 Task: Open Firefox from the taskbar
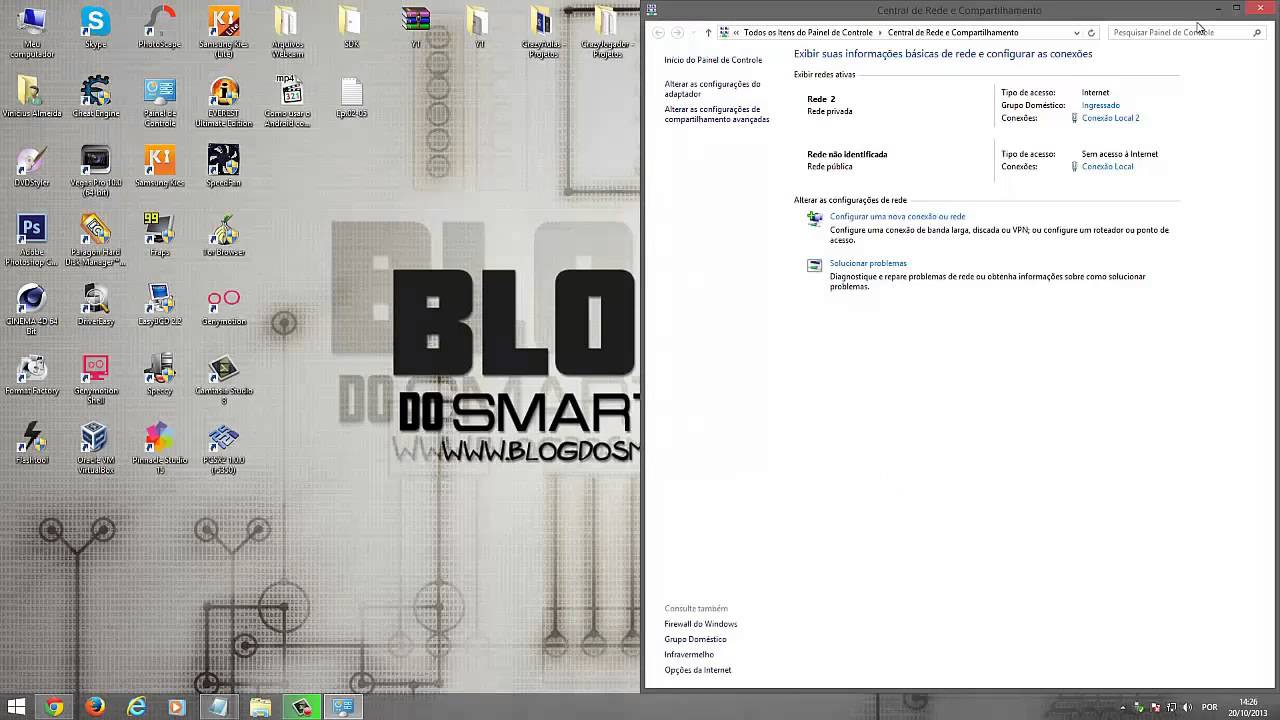[x=95, y=707]
